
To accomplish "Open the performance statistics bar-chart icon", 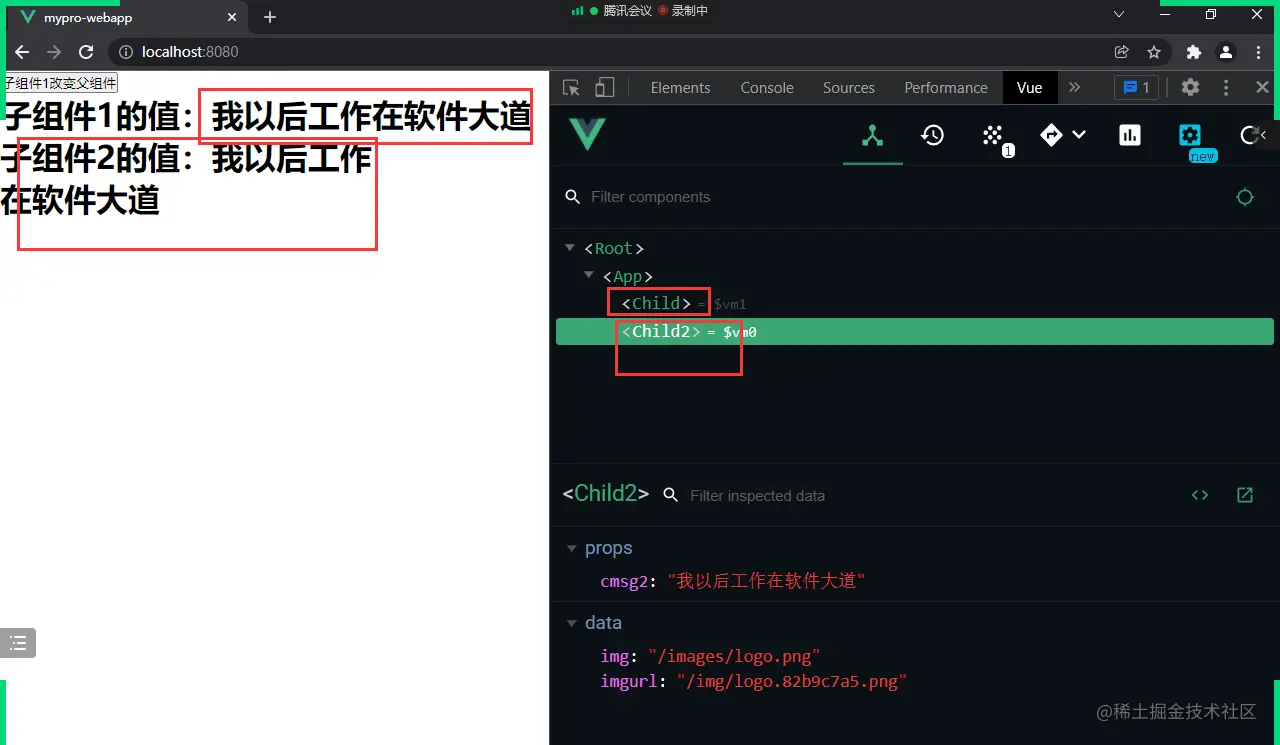I will tap(1130, 135).
